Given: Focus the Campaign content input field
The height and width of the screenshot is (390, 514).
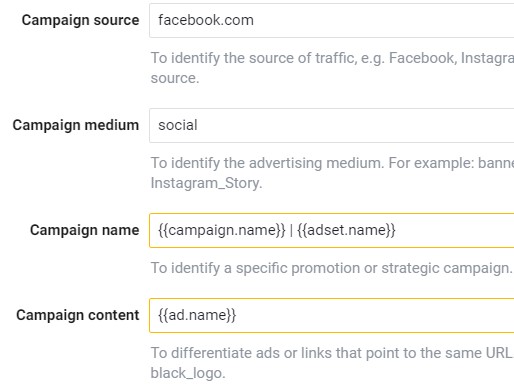Looking at the screenshot, I should pyautogui.click(x=332, y=315).
